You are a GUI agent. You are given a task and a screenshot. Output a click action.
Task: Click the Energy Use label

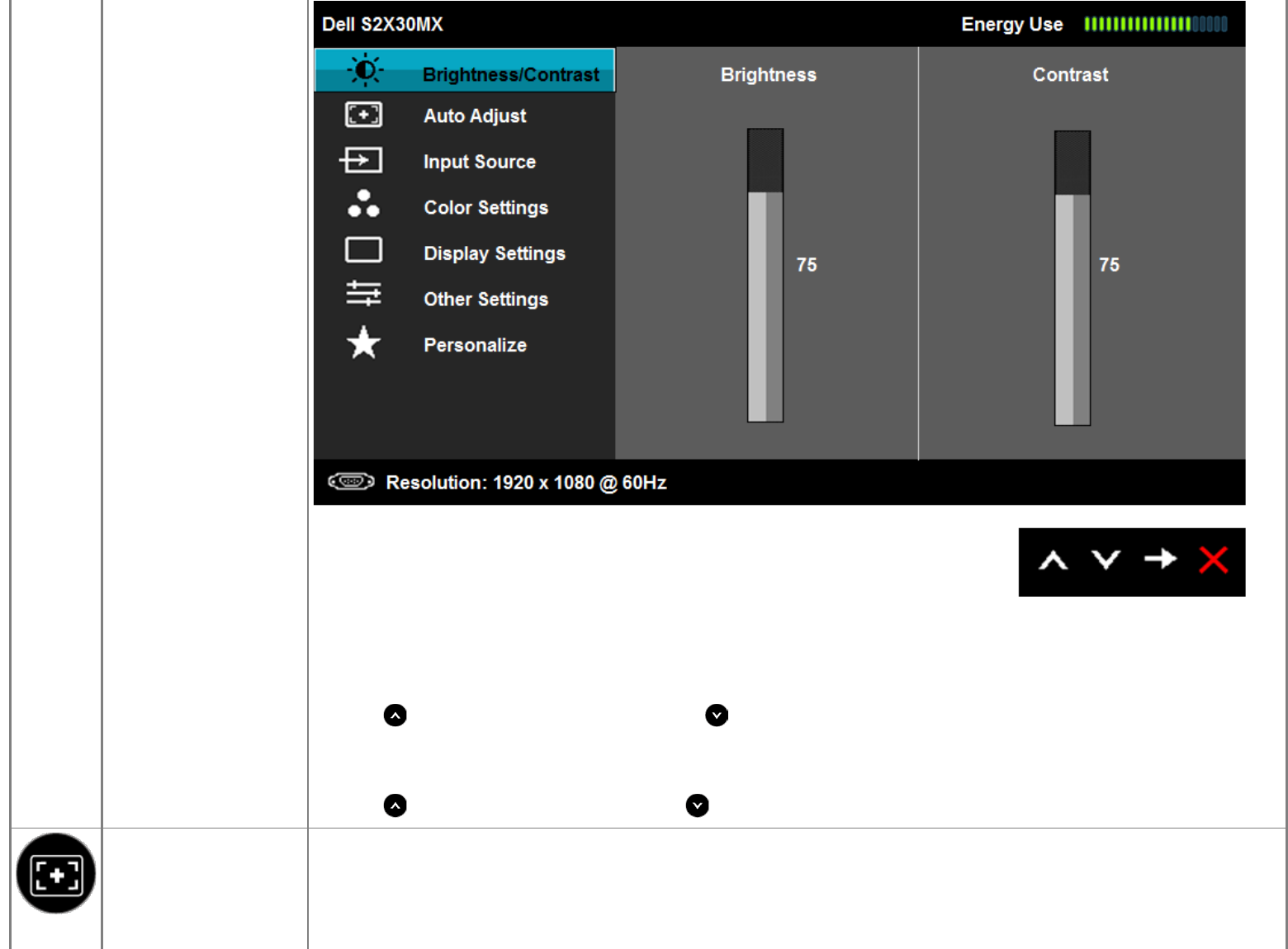pyautogui.click(x=1012, y=25)
